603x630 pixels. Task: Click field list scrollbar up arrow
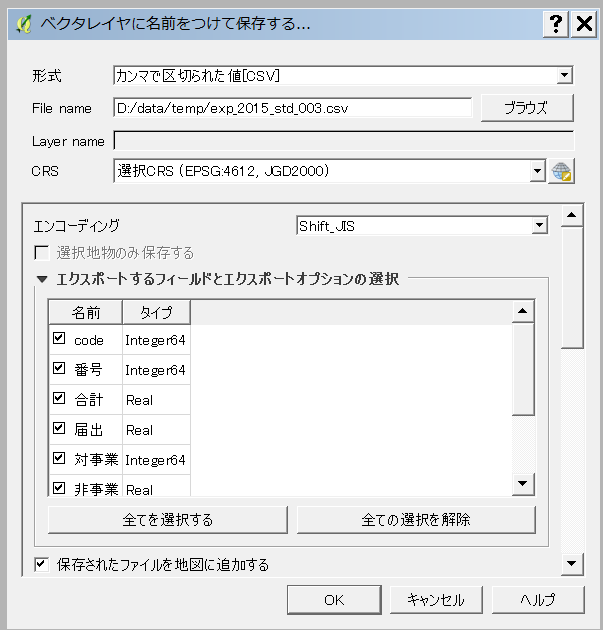click(x=523, y=311)
